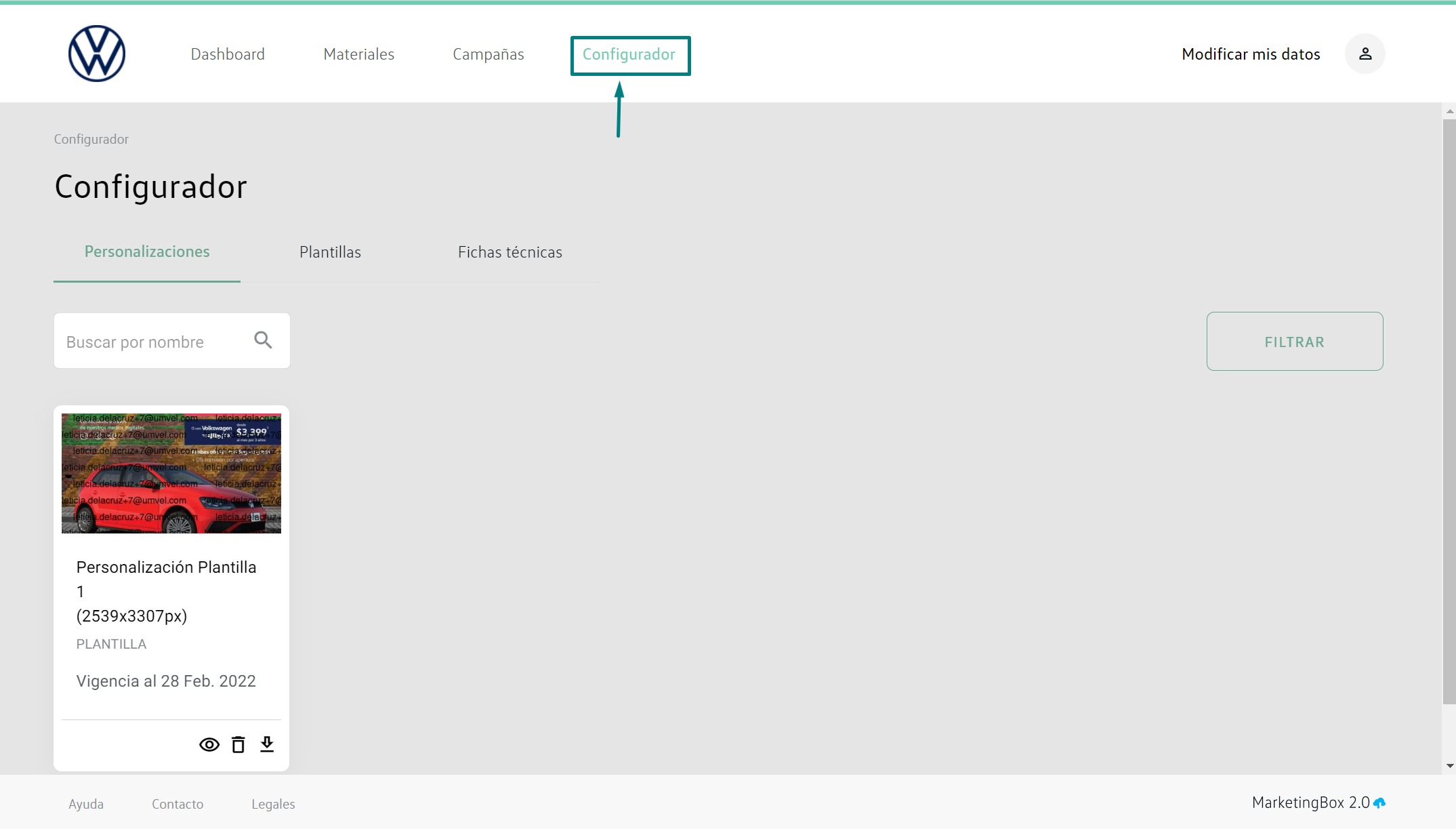Delete personalization with trash icon

point(238,745)
